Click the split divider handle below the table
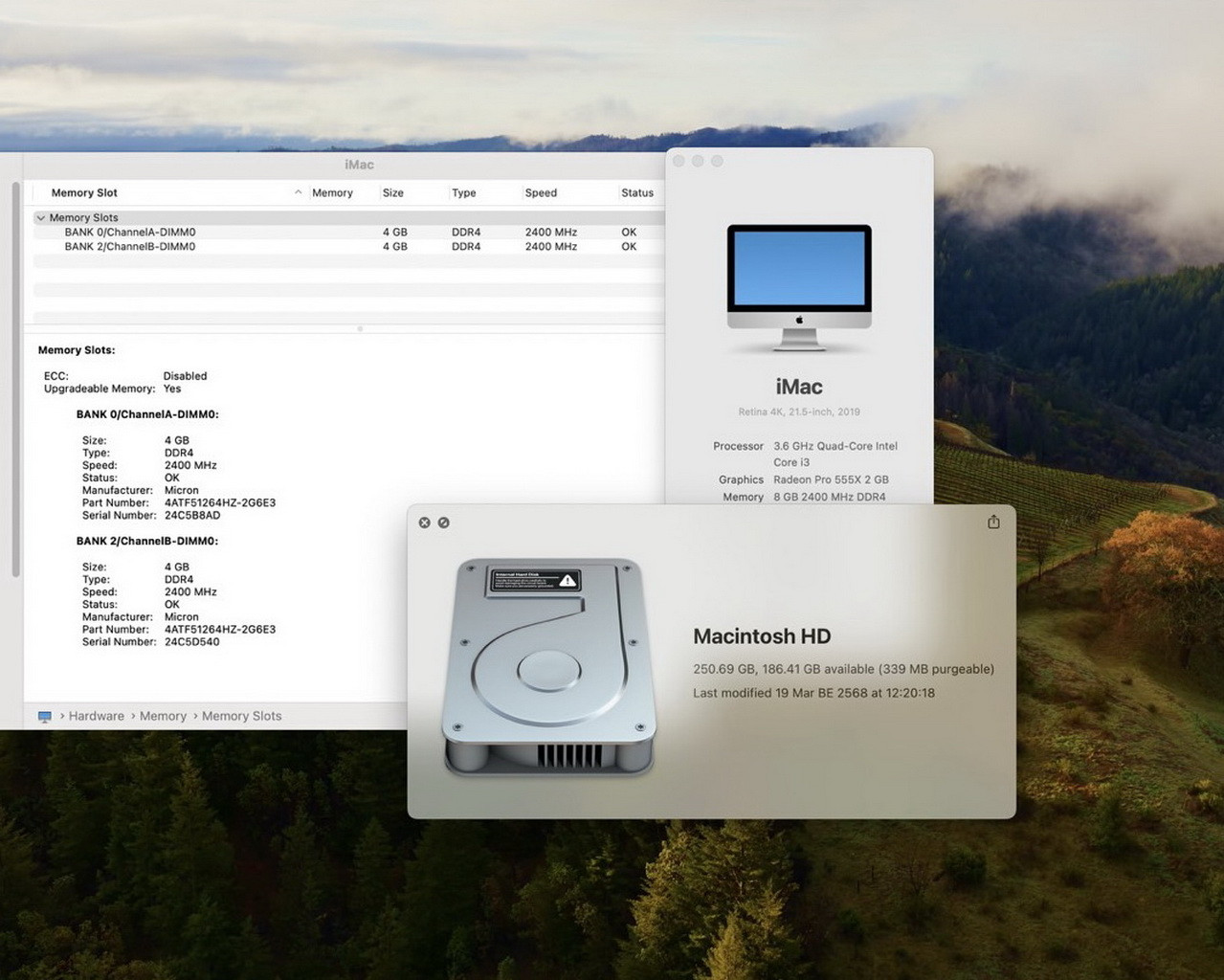This screenshot has height=980, width=1224. [x=360, y=328]
